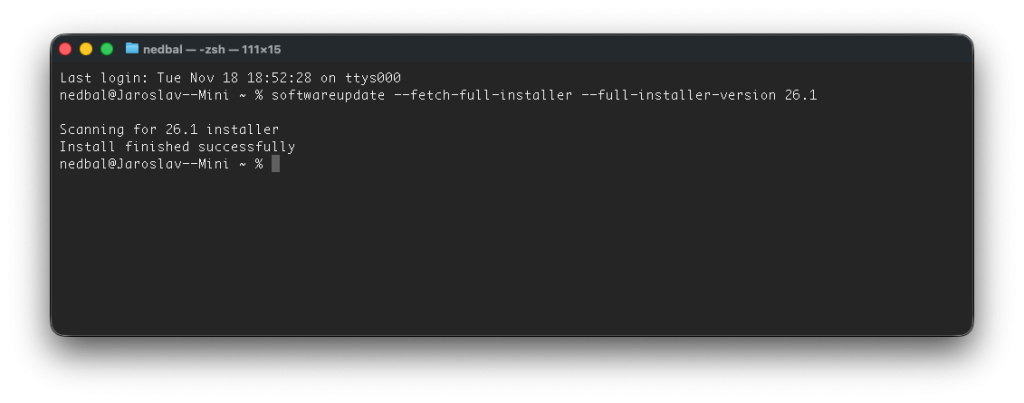
Task: Minimize the Terminal with the yellow button
Action: coord(86,49)
